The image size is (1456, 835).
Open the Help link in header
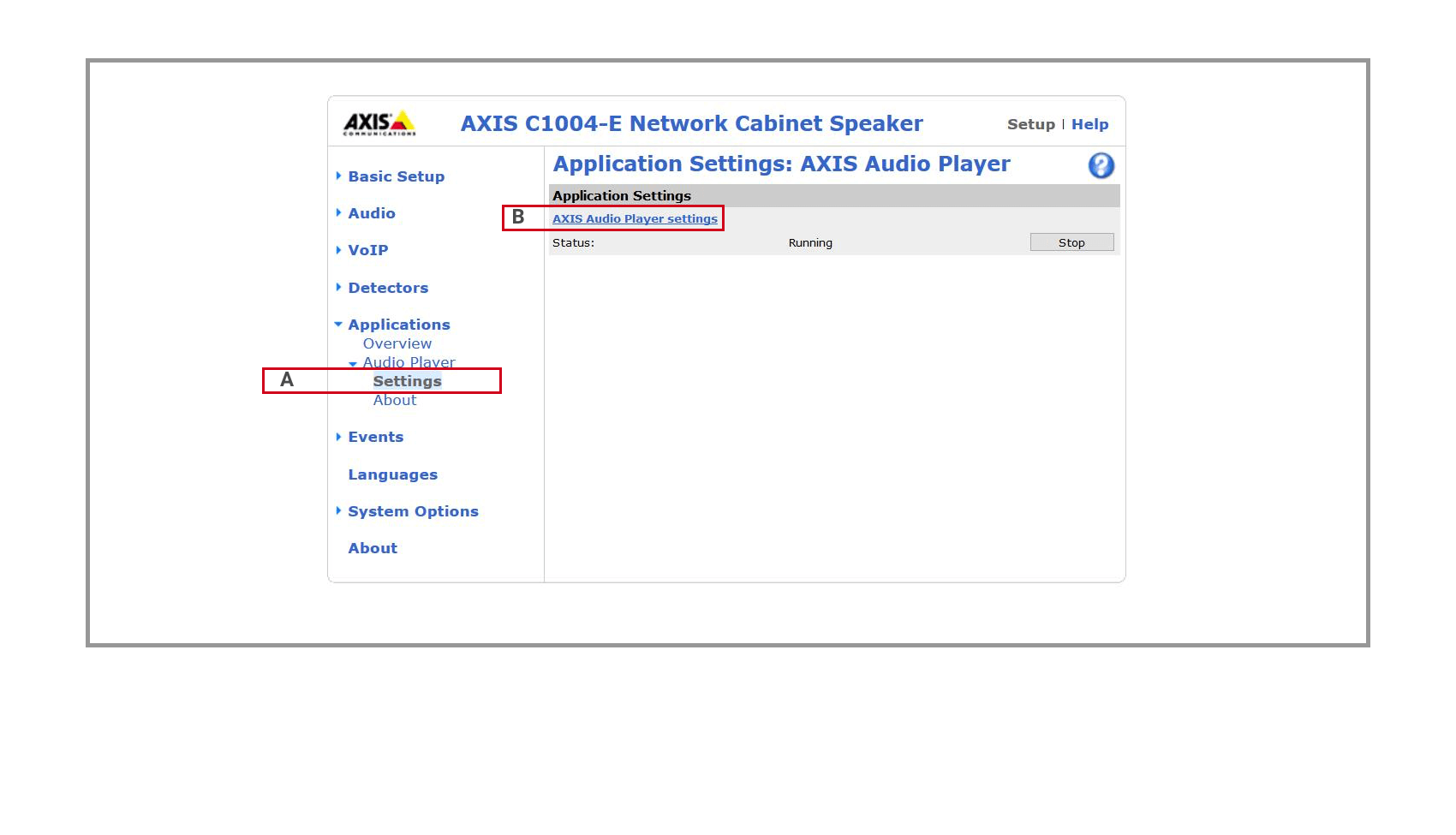tap(1089, 124)
